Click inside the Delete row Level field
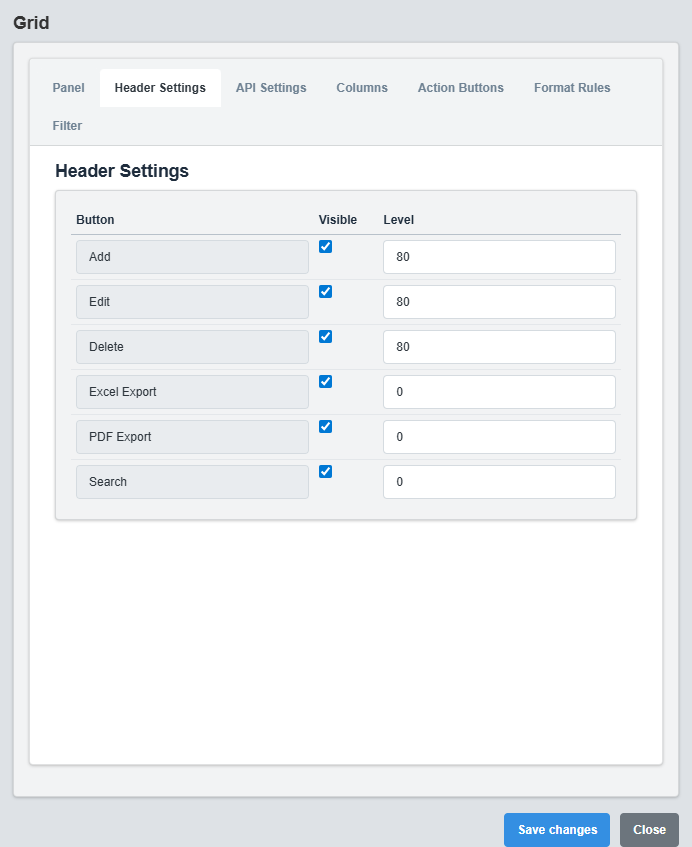Viewport: 692px width, 847px height. pyautogui.click(x=498, y=347)
